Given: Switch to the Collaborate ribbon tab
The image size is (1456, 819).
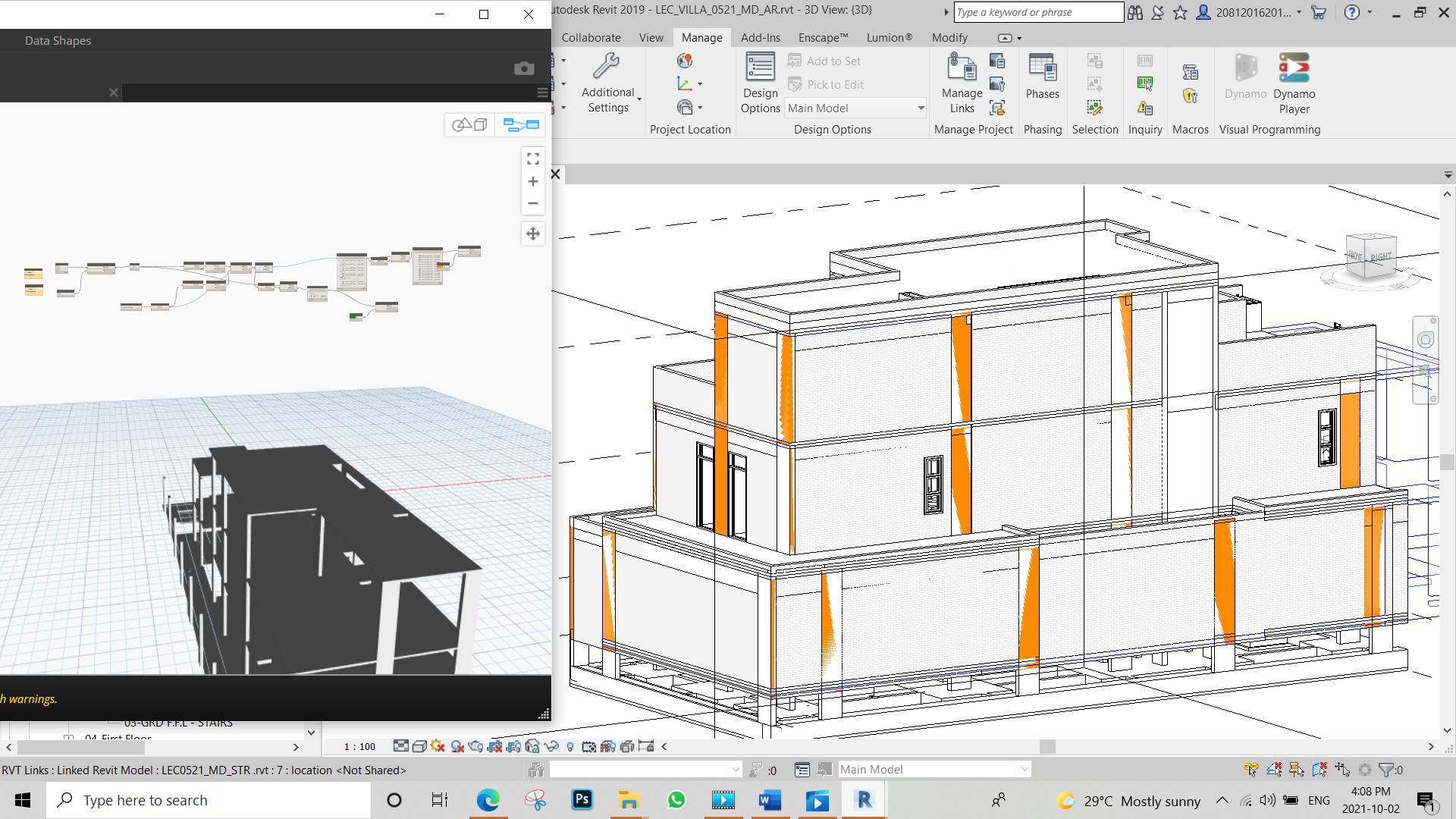Looking at the screenshot, I should click(x=591, y=37).
